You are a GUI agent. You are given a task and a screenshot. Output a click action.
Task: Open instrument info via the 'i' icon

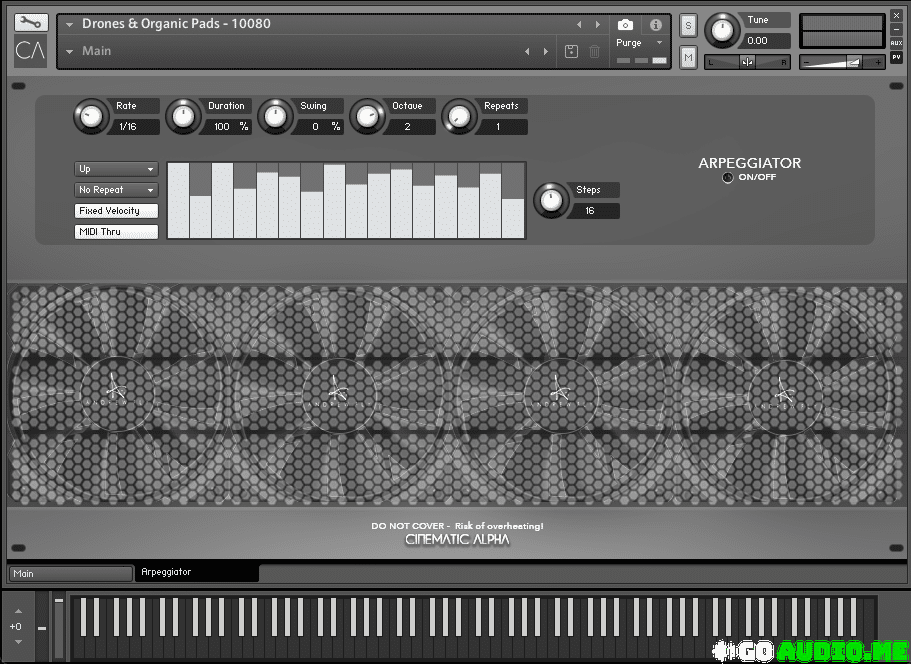tap(656, 25)
